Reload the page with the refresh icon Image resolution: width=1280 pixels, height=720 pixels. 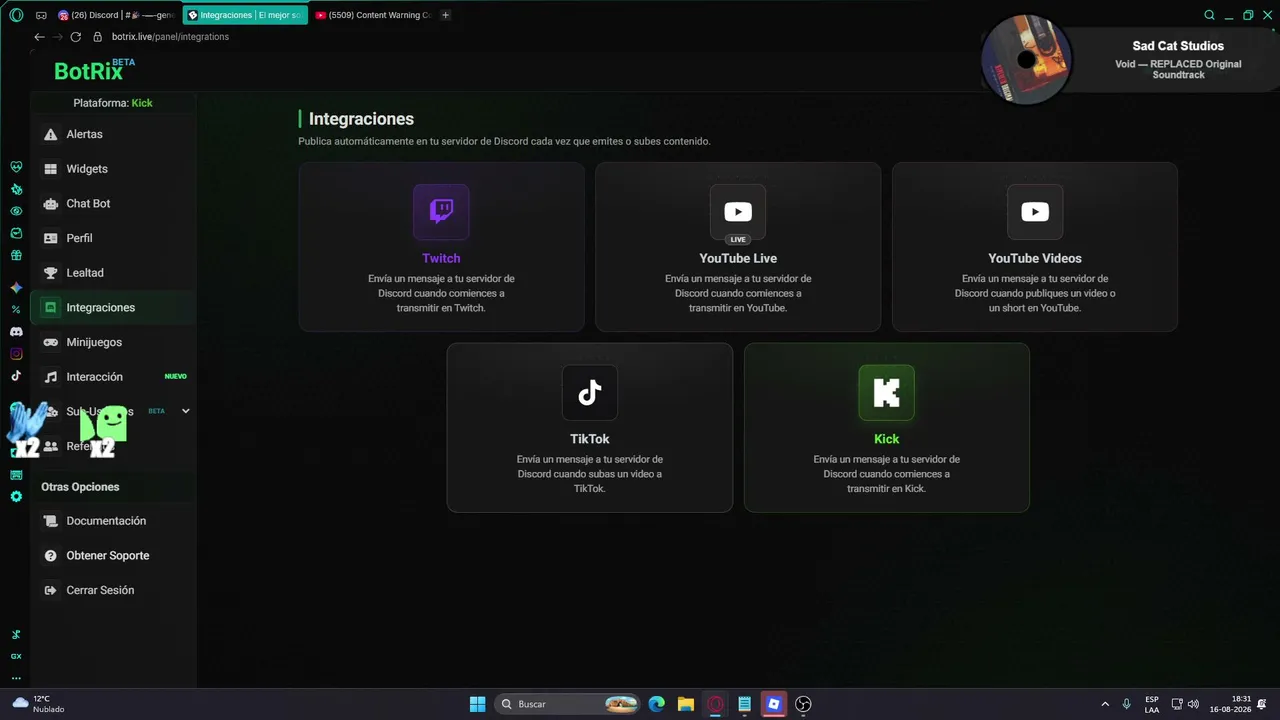tap(75, 37)
